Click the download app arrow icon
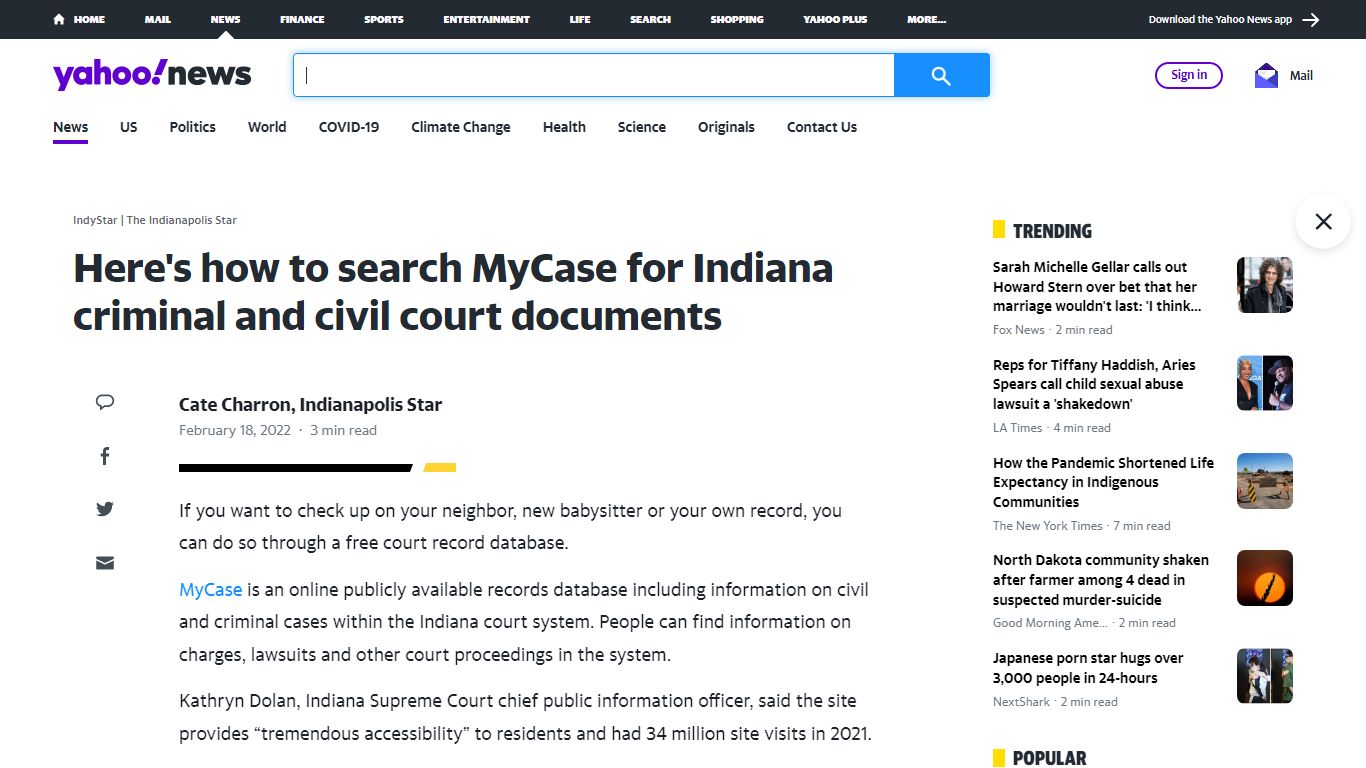Image resolution: width=1366 pixels, height=768 pixels. pos(1311,19)
